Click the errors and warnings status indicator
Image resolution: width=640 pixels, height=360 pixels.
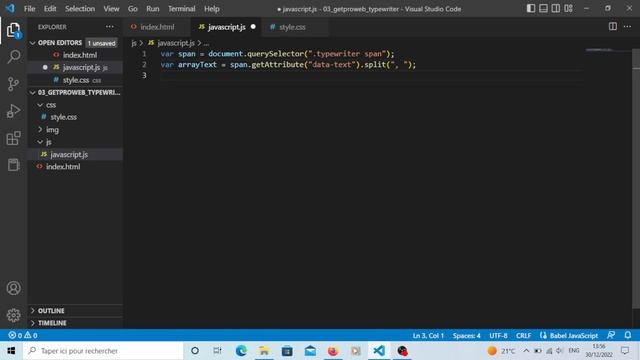tap(23, 336)
